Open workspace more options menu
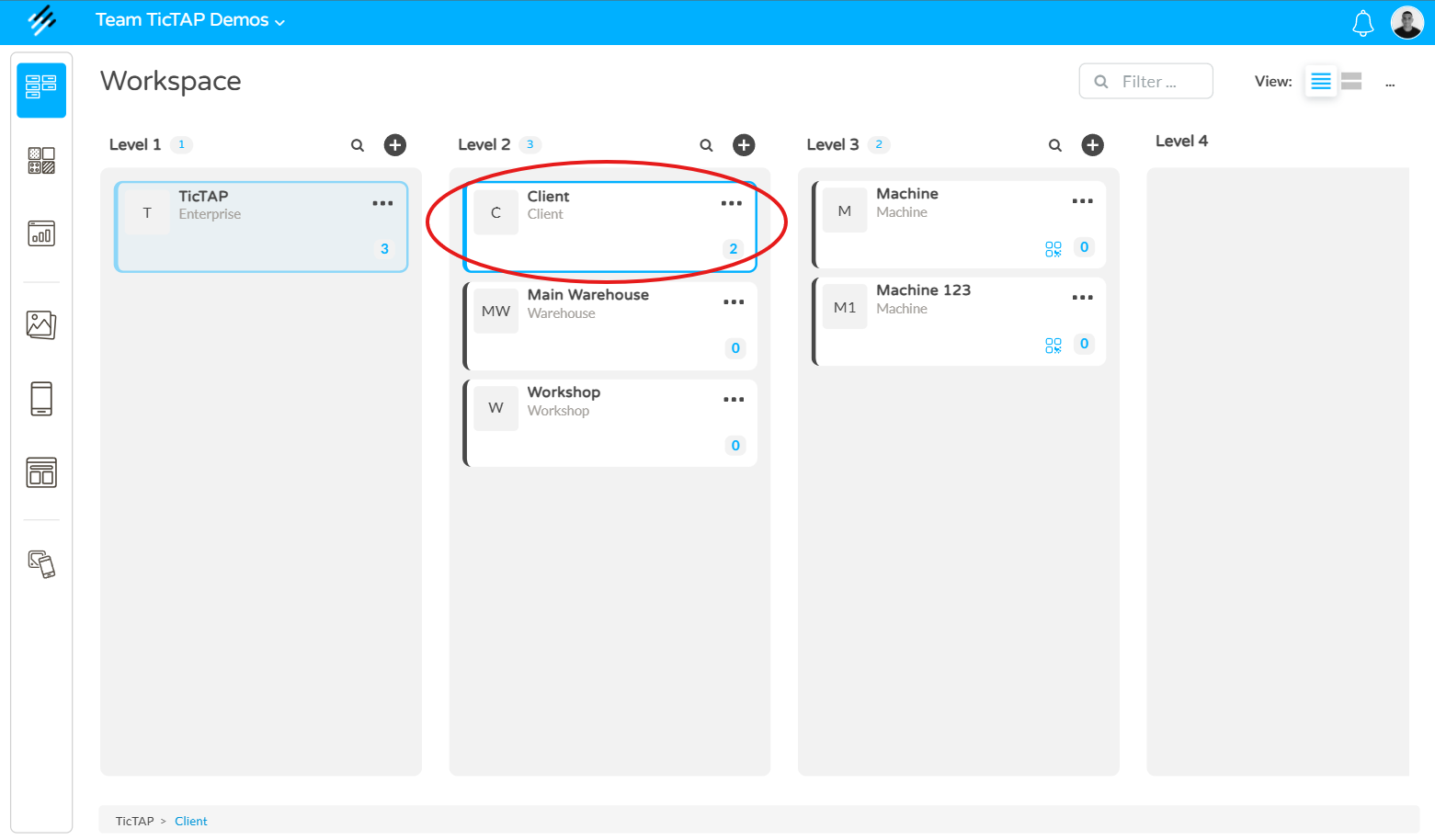 pyautogui.click(x=1390, y=84)
